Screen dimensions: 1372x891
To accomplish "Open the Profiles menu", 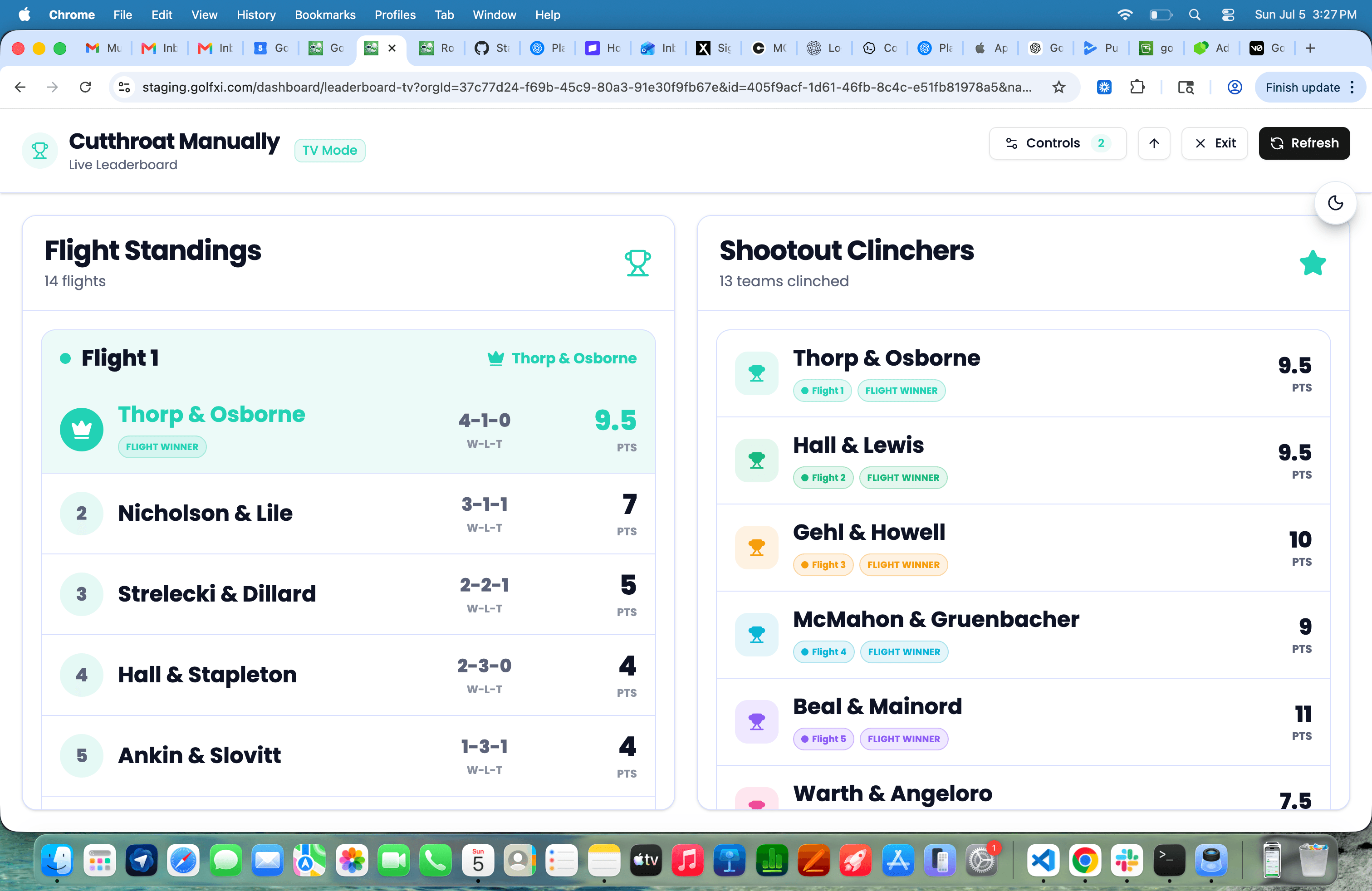I will click(395, 15).
